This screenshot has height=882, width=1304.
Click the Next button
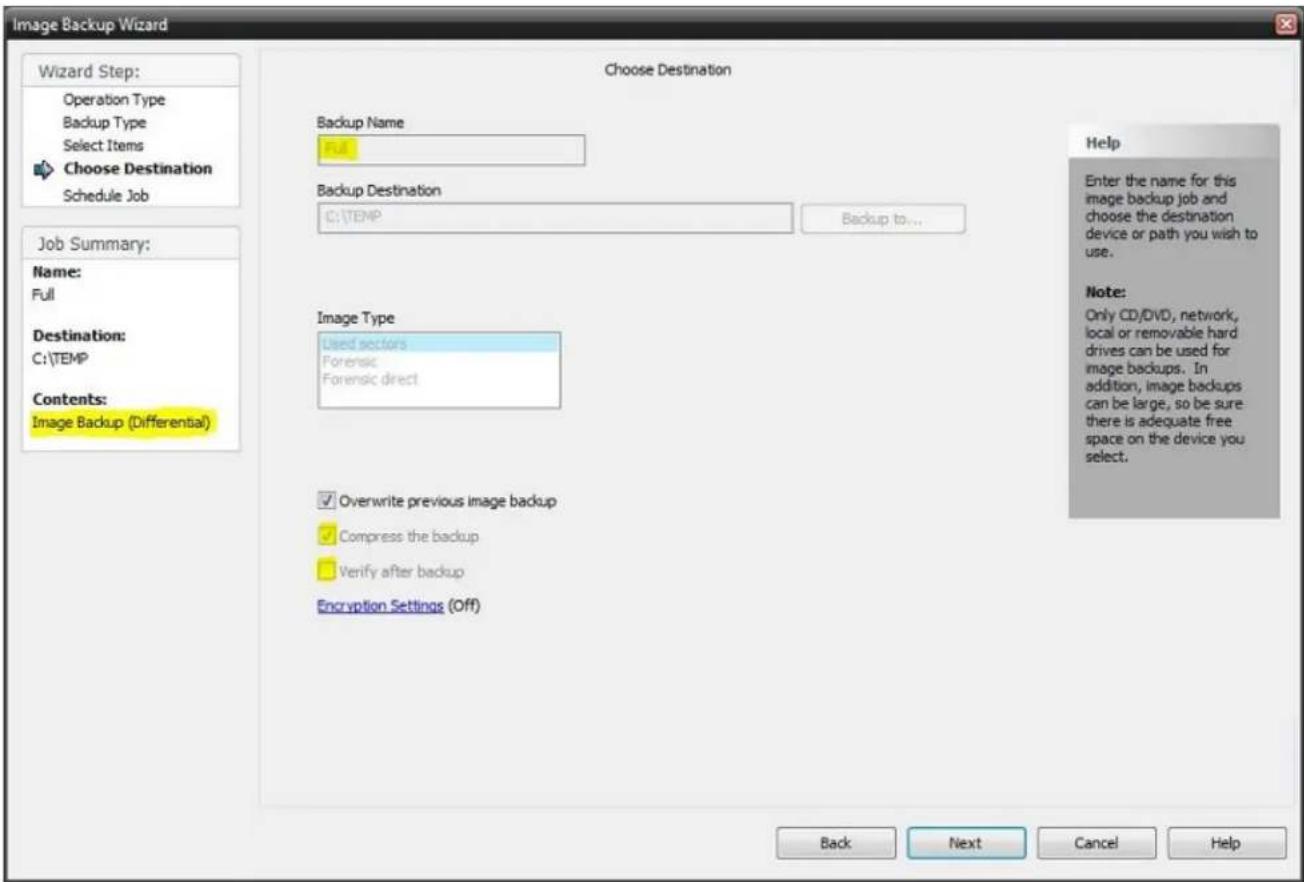pyautogui.click(x=966, y=843)
